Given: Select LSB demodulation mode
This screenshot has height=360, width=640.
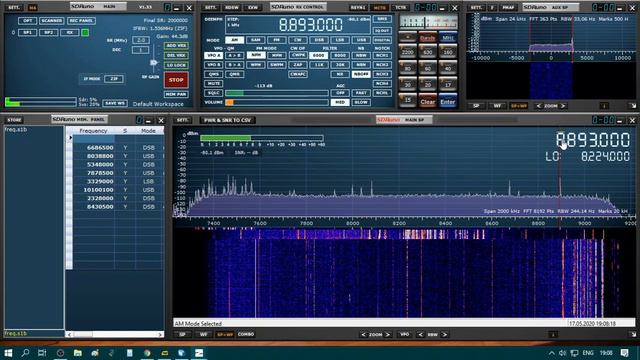Looking at the screenshot, I should (x=340, y=40).
